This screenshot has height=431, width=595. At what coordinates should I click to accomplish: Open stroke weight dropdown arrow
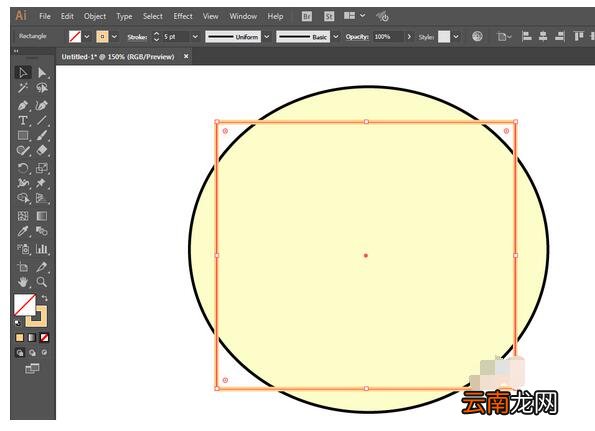click(195, 37)
